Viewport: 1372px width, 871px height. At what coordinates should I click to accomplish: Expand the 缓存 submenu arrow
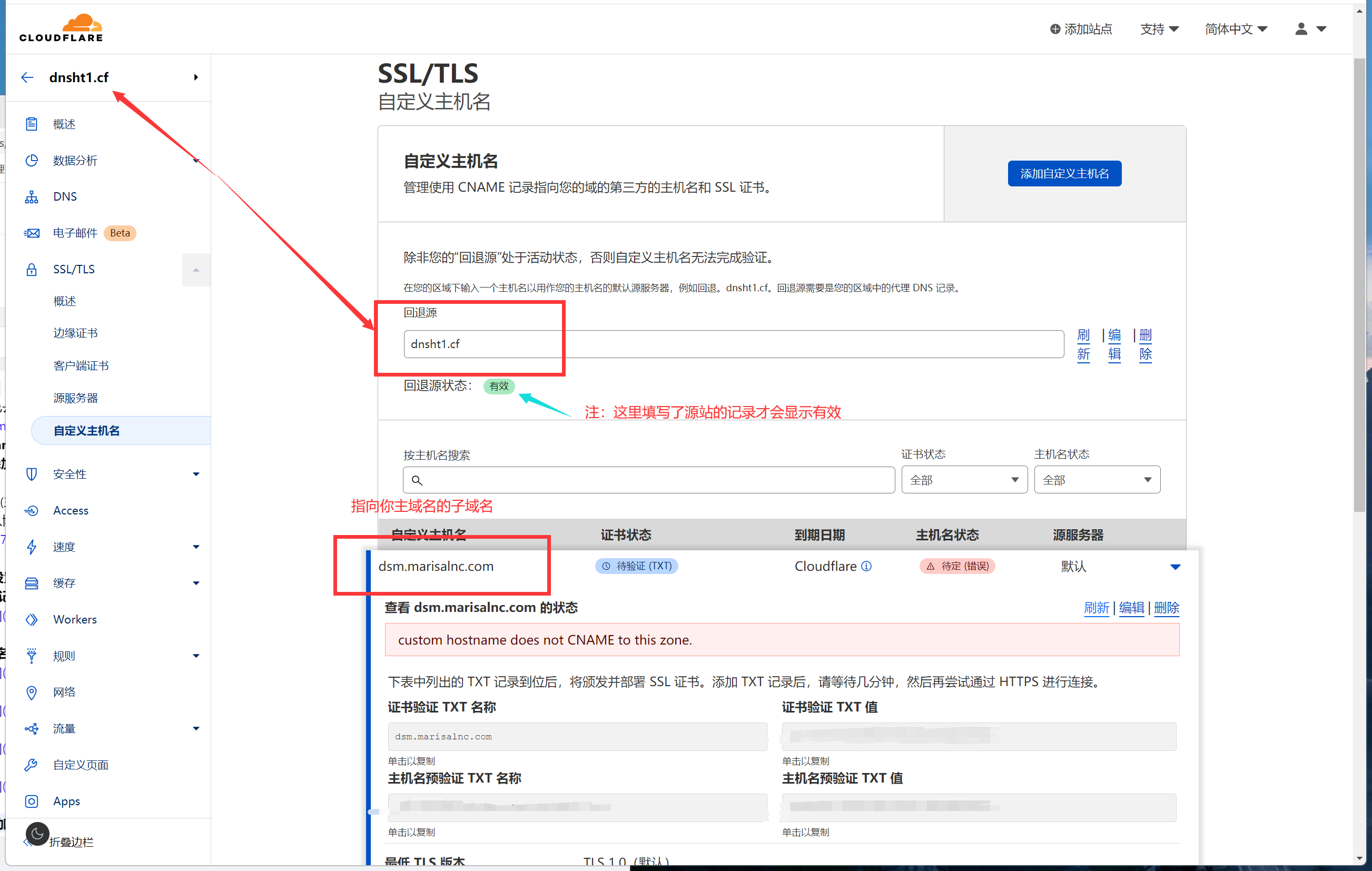click(x=195, y=583)
